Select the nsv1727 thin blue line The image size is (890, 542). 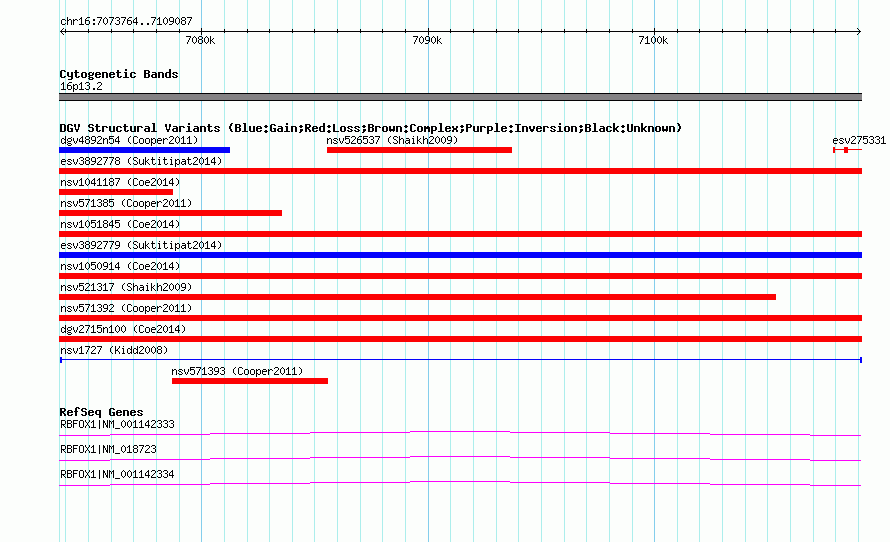tap(461, 360)
